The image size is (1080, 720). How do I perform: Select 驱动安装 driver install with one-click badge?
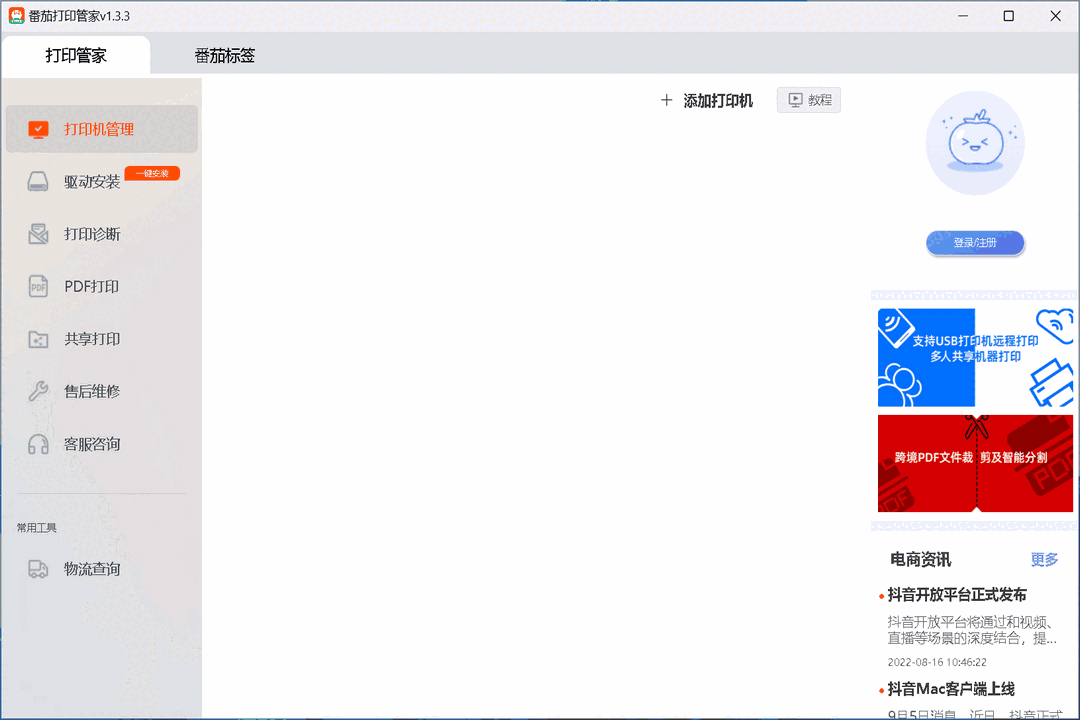coord(90,181)
